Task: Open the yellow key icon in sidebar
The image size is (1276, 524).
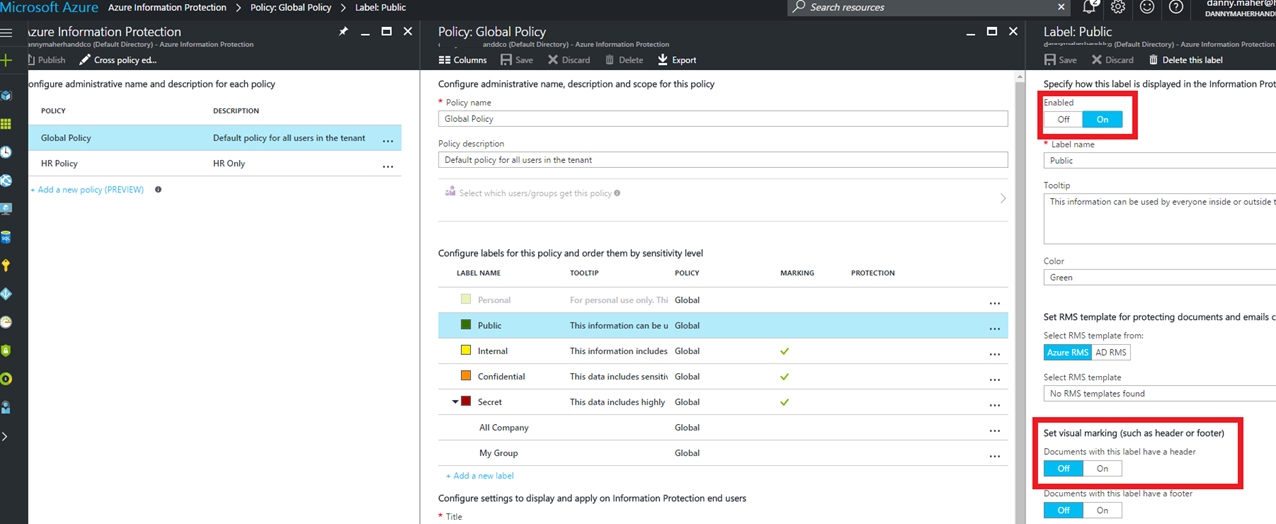Action: pos(6,265)
